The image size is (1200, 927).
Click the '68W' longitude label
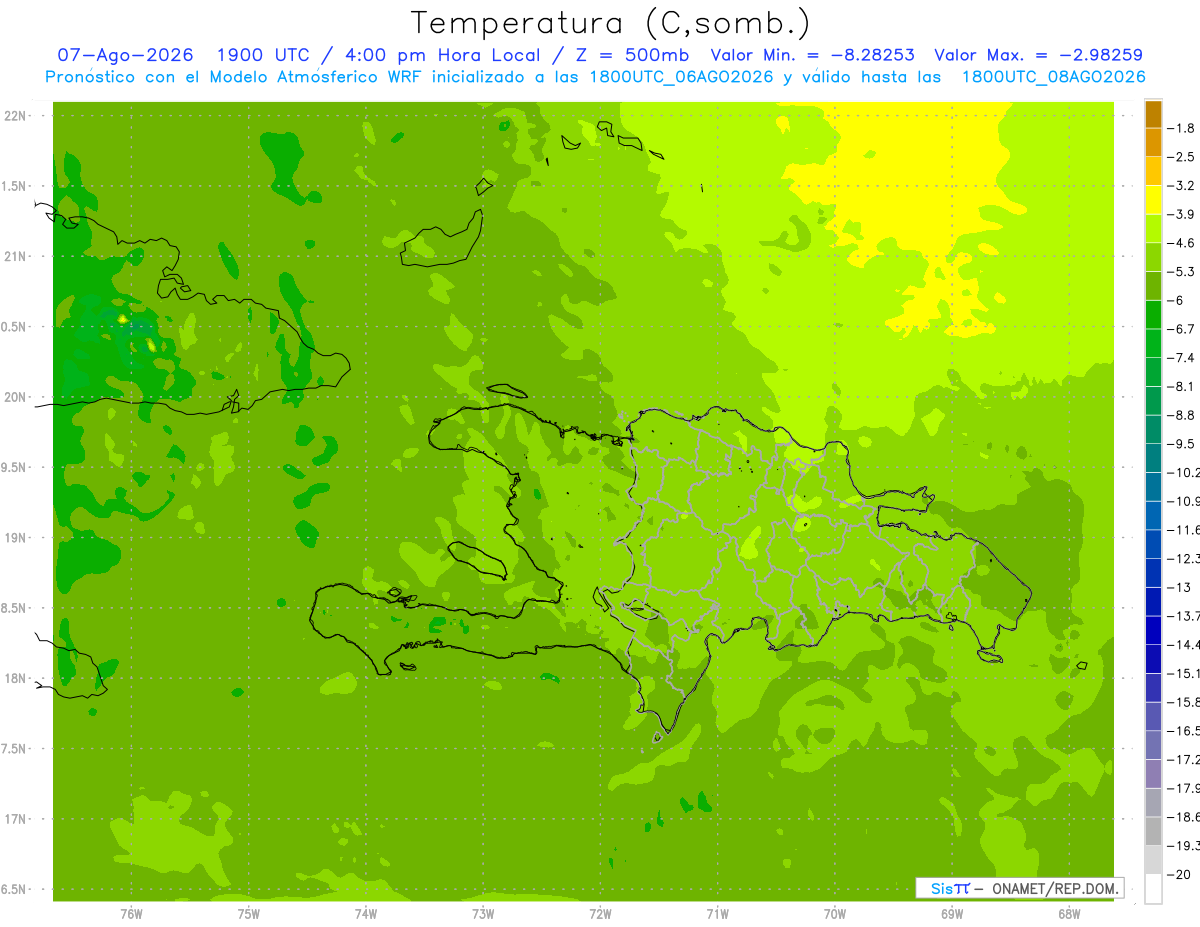point(1069,914)
